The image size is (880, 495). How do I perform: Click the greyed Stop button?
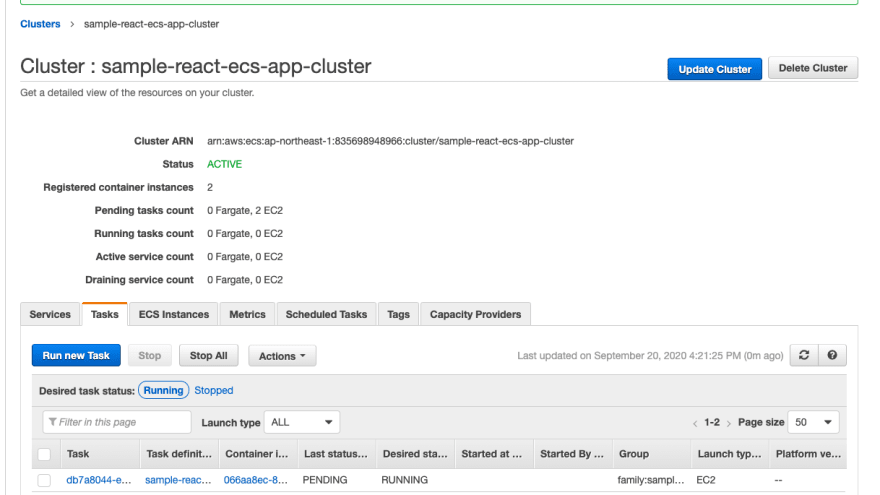click(x=149, y=355)
